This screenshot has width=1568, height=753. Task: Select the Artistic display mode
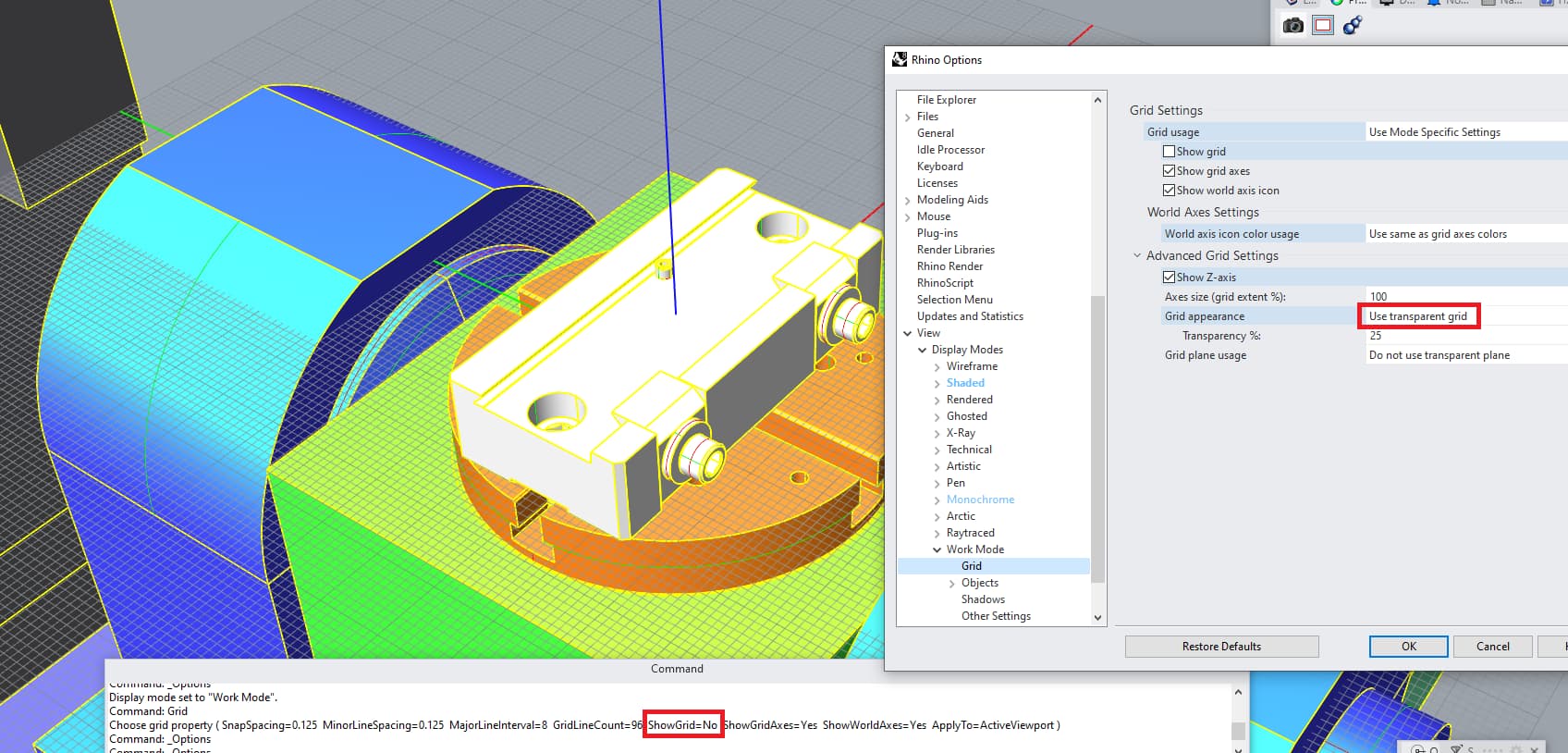963,466
